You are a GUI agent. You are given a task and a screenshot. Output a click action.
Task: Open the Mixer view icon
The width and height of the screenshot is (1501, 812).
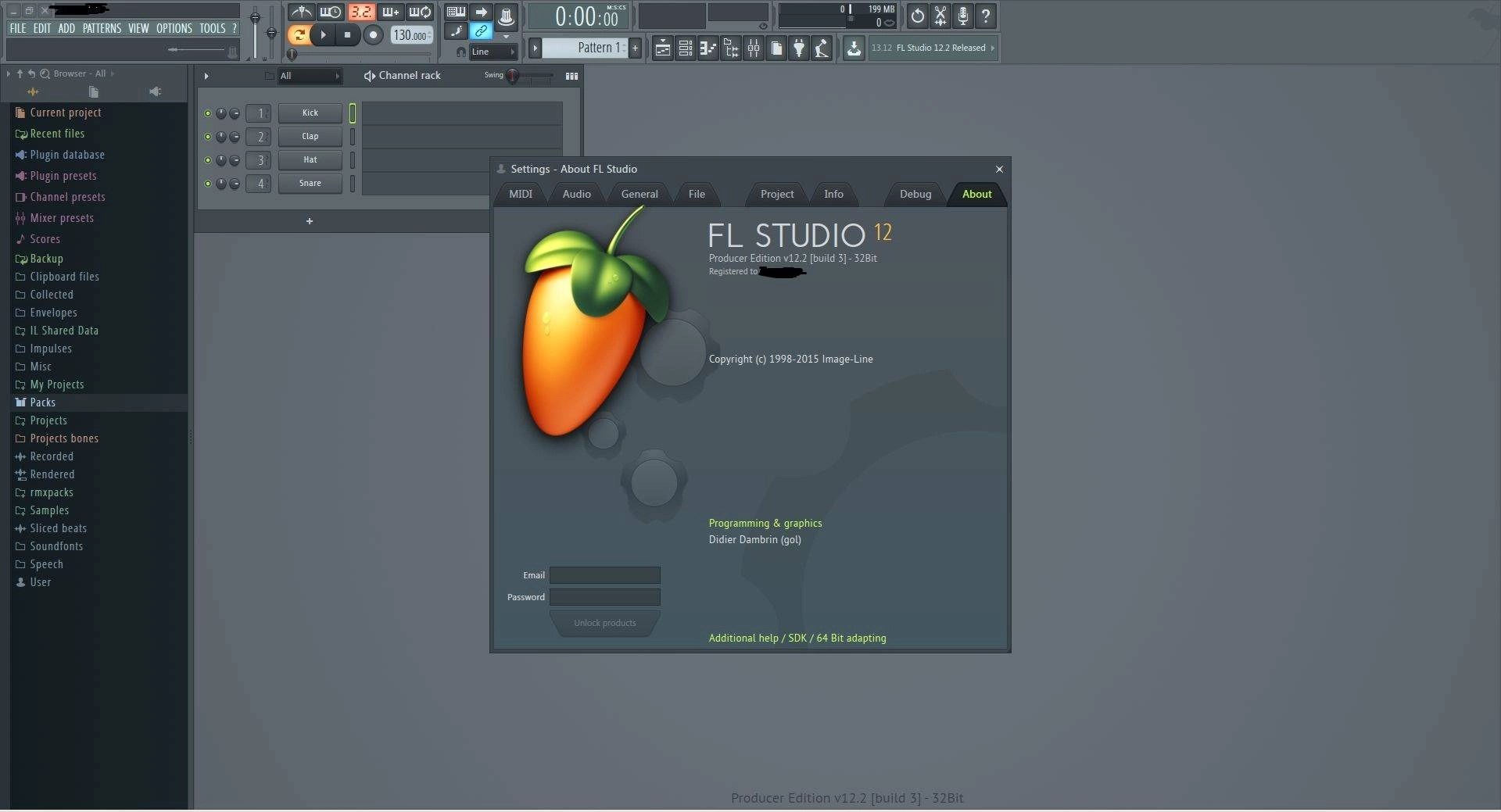pos(754,48)
